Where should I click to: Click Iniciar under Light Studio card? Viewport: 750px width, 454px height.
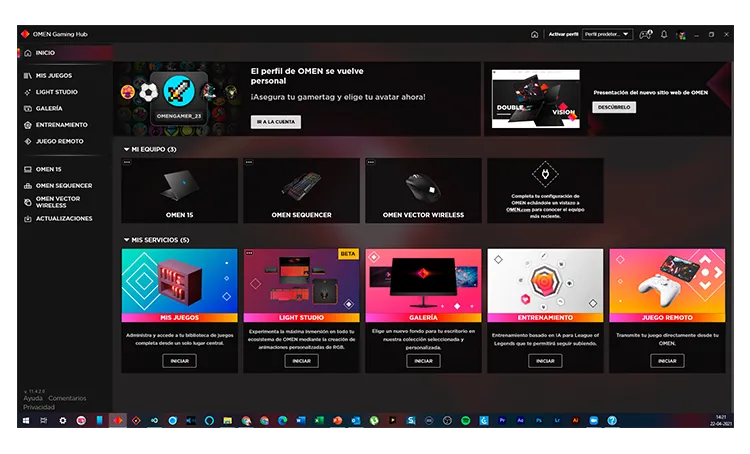pyautogui.click(x=301, y=361)
